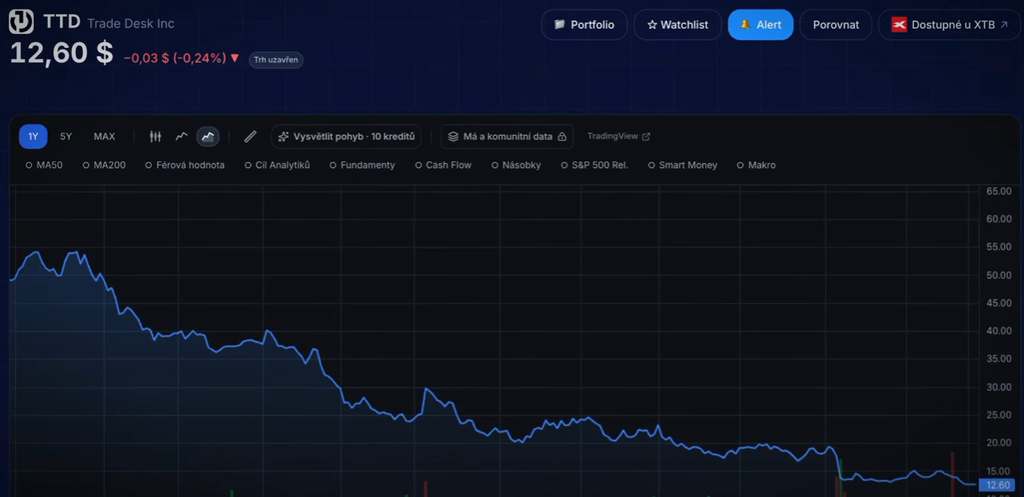
Task: Click the 12,60 $ price text
Action: click(x=61, y=53)
